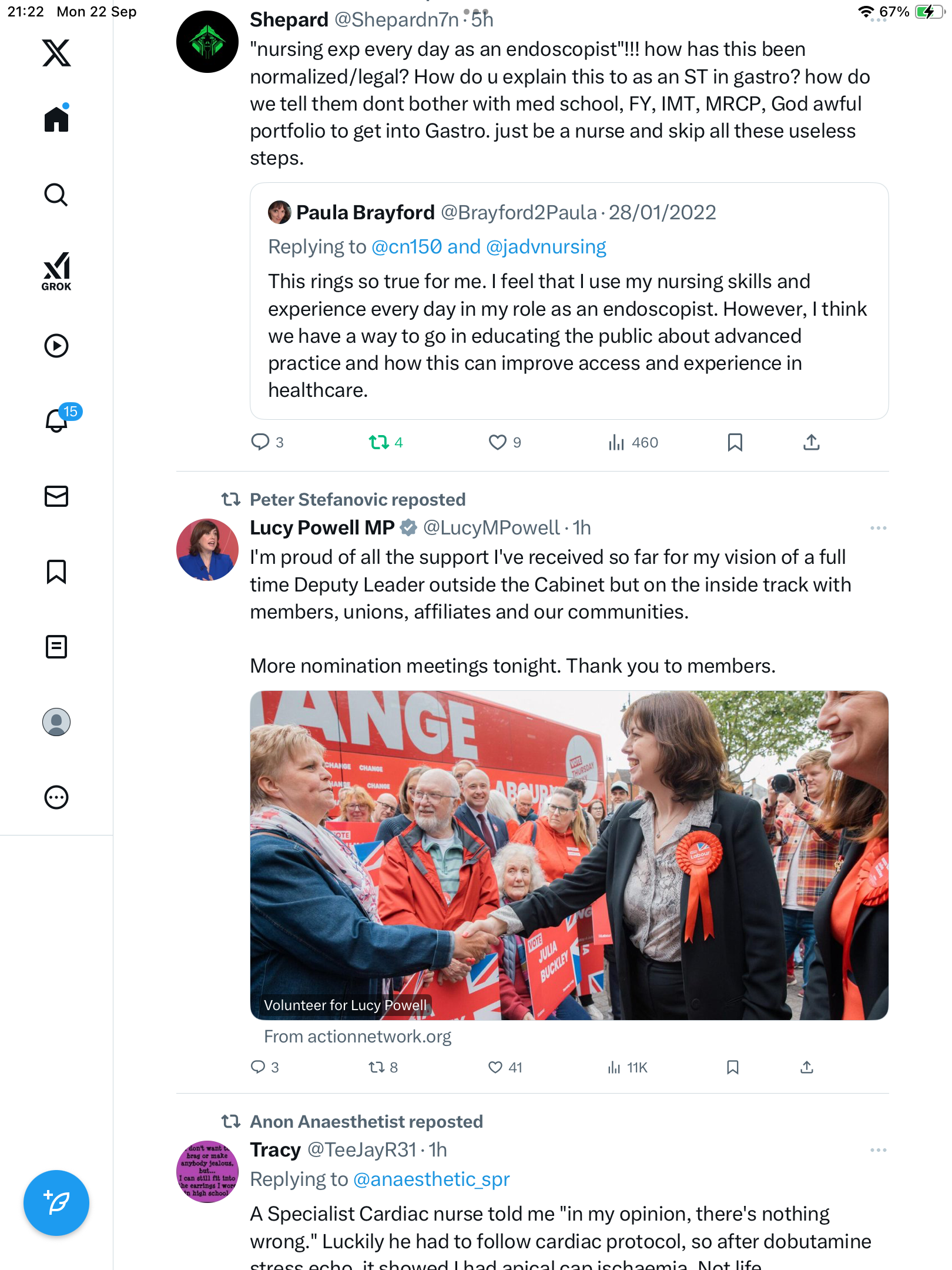
Task: Open more options on Lucy Powell's tweet
Action: (x=878, y=528)
